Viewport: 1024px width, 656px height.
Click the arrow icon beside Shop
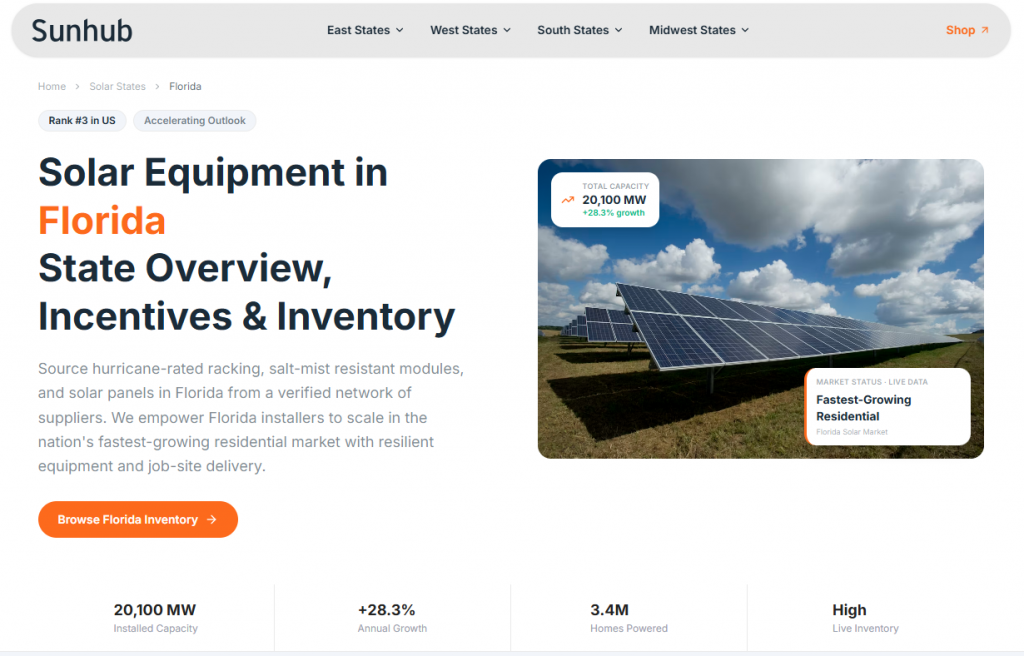(x=985, y=30)
